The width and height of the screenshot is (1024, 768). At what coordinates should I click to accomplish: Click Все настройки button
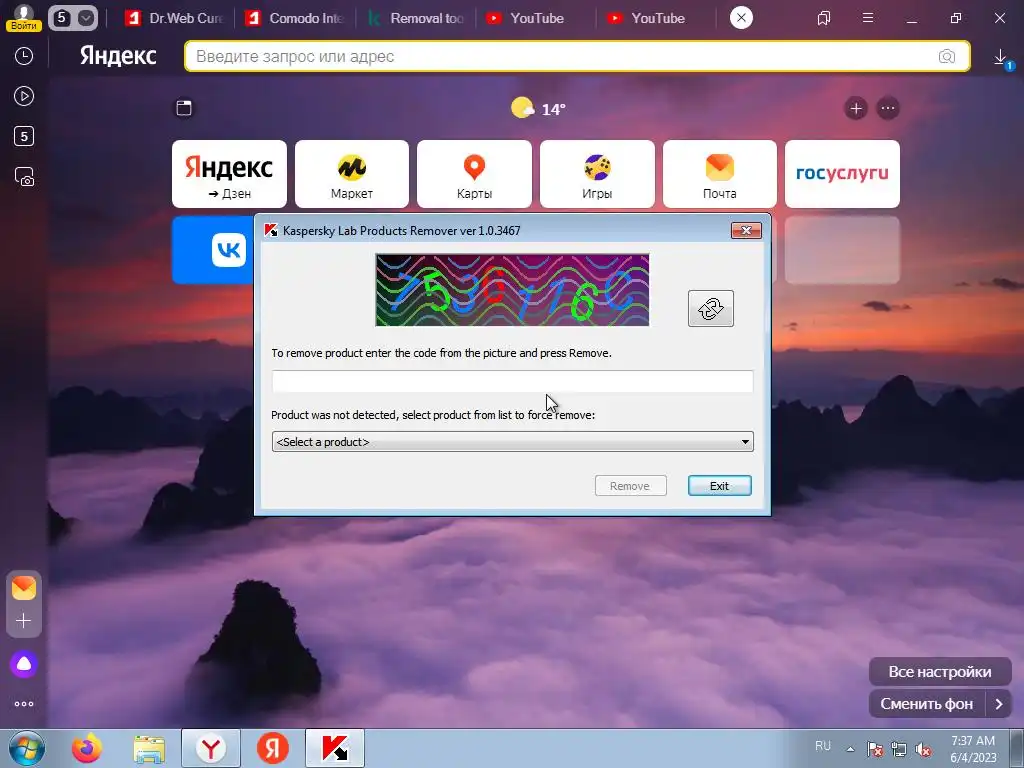point(940,672)
